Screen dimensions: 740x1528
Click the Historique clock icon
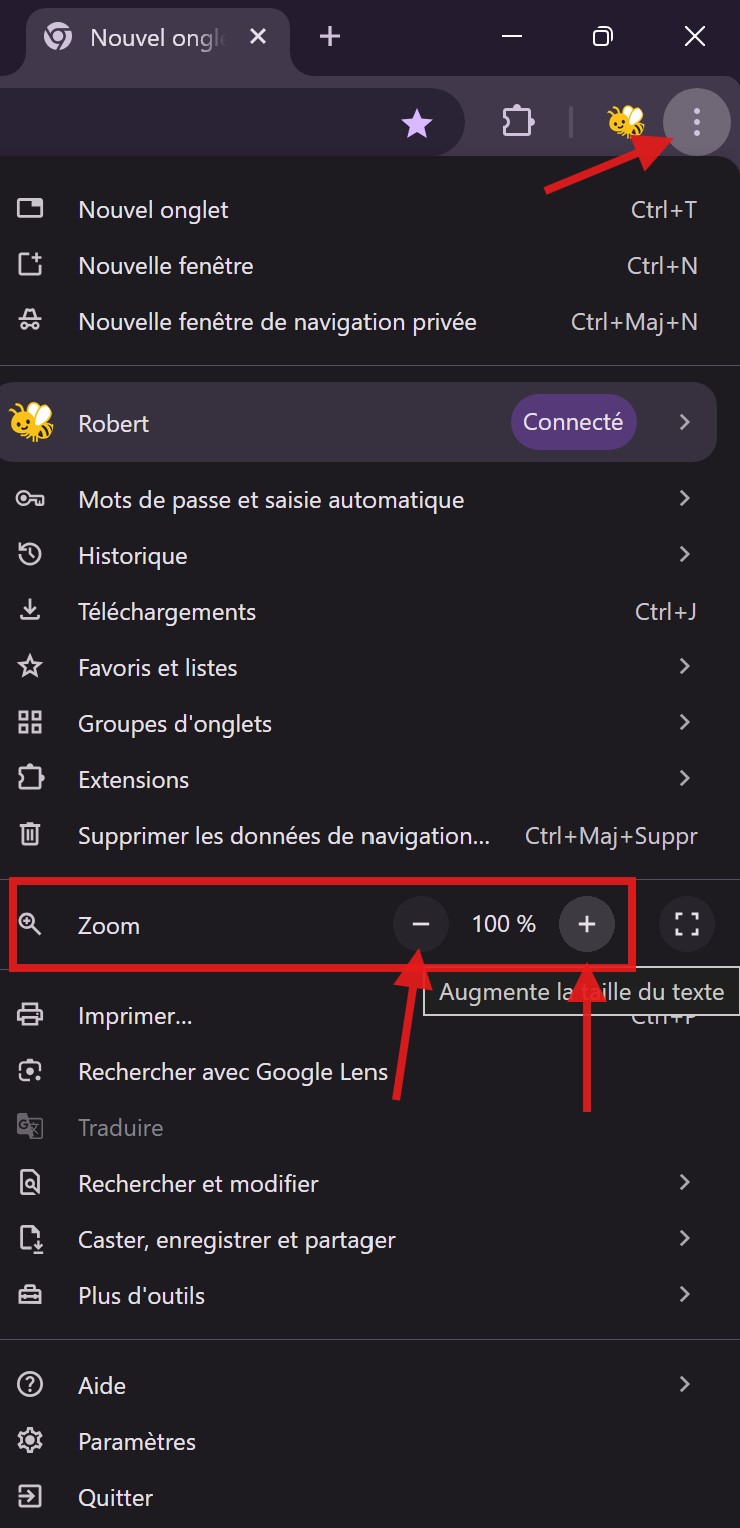pyautogui.click(x=31, y=555)
